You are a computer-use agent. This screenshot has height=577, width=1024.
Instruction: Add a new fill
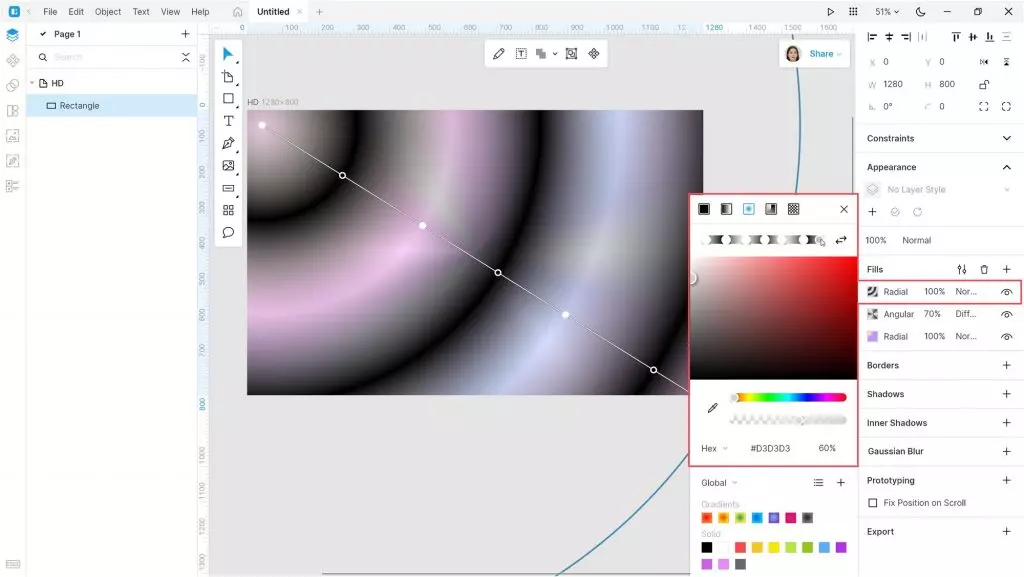(1006, 269)
